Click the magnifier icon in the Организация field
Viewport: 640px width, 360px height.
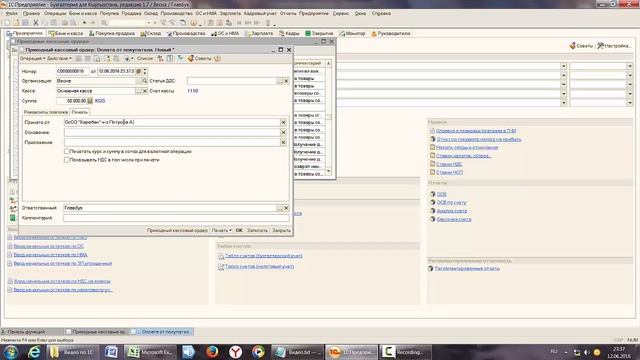coord(144,81)
